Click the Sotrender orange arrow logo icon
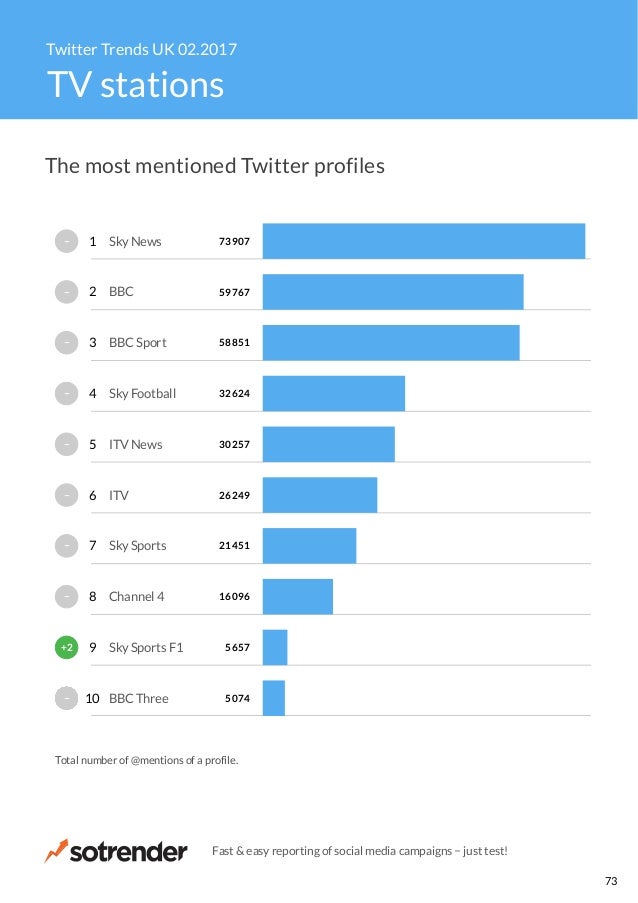Image resolution: width=638 pixels, height=903 pixels. [x=56, y=851]
